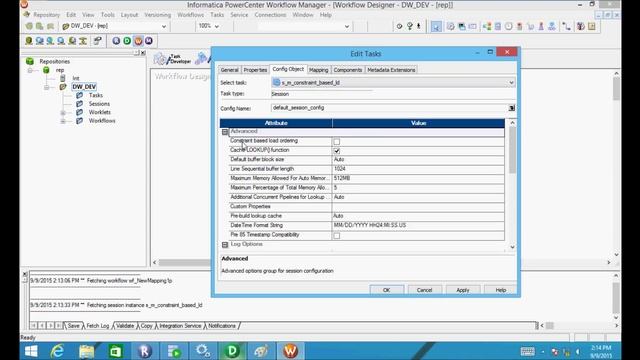Screen dimensions: 640x360
Task: Collapse the DW_DEV folder node
Action: tap(47, 87)
